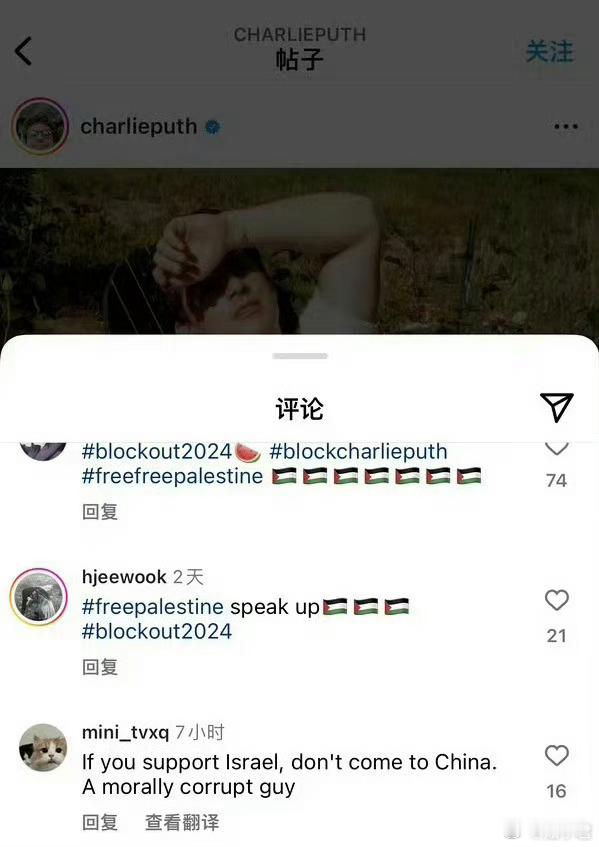Follow charlieputh with 关注 button
The height and width of the screenshot is (847, 599).
tap(549, 52)
